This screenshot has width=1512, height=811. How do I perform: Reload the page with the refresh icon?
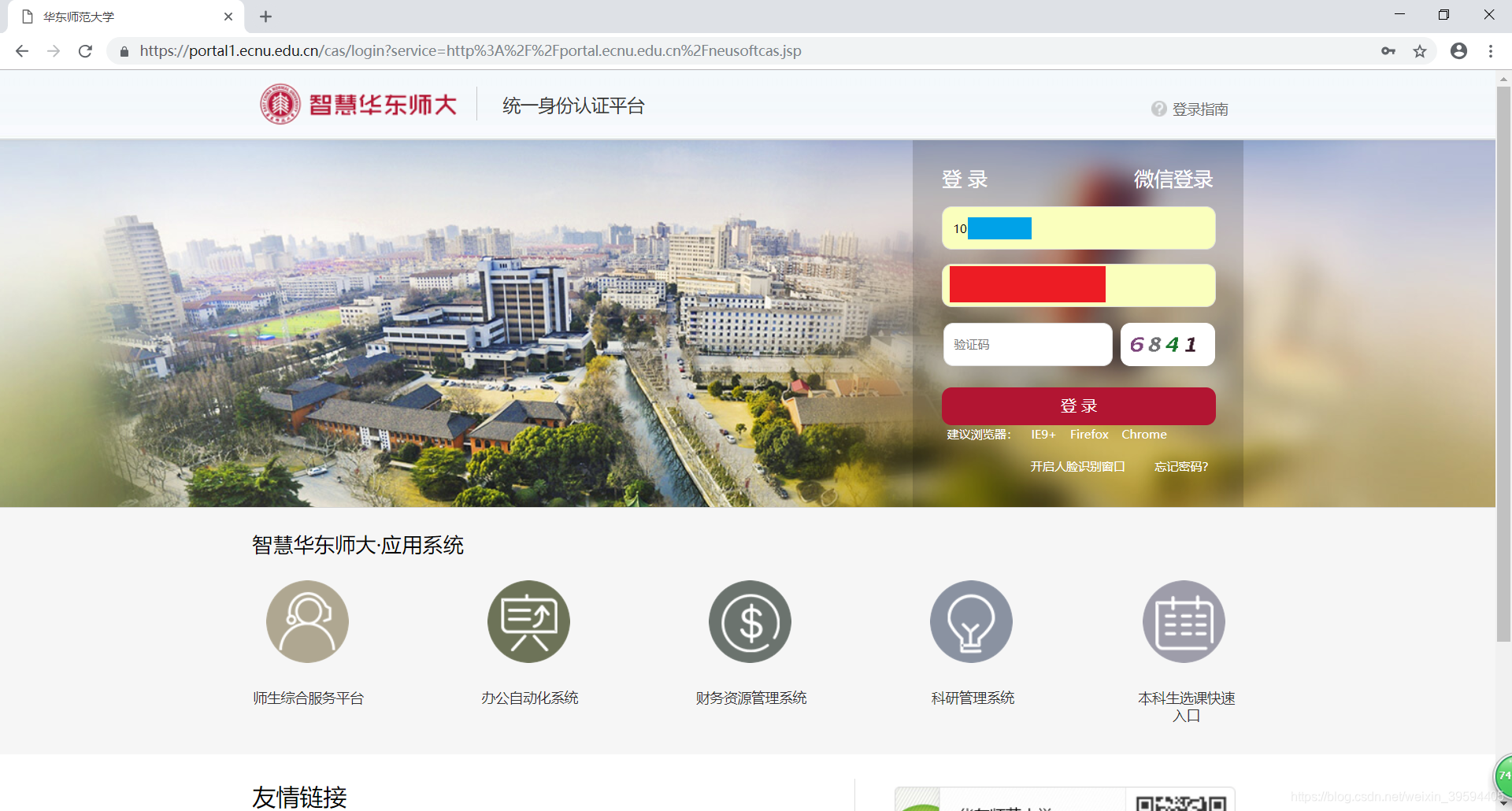point(85,51)
